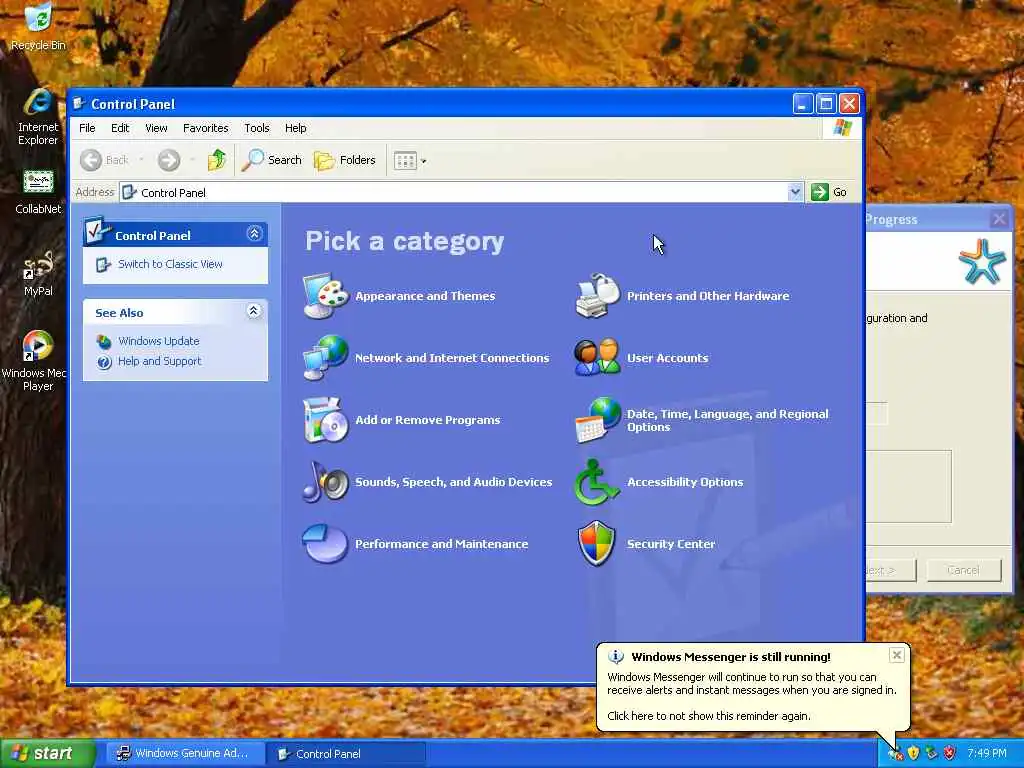1024x768 pixels.
Task: Open CollabNet desktop shortcut
Action: point(38,193)
